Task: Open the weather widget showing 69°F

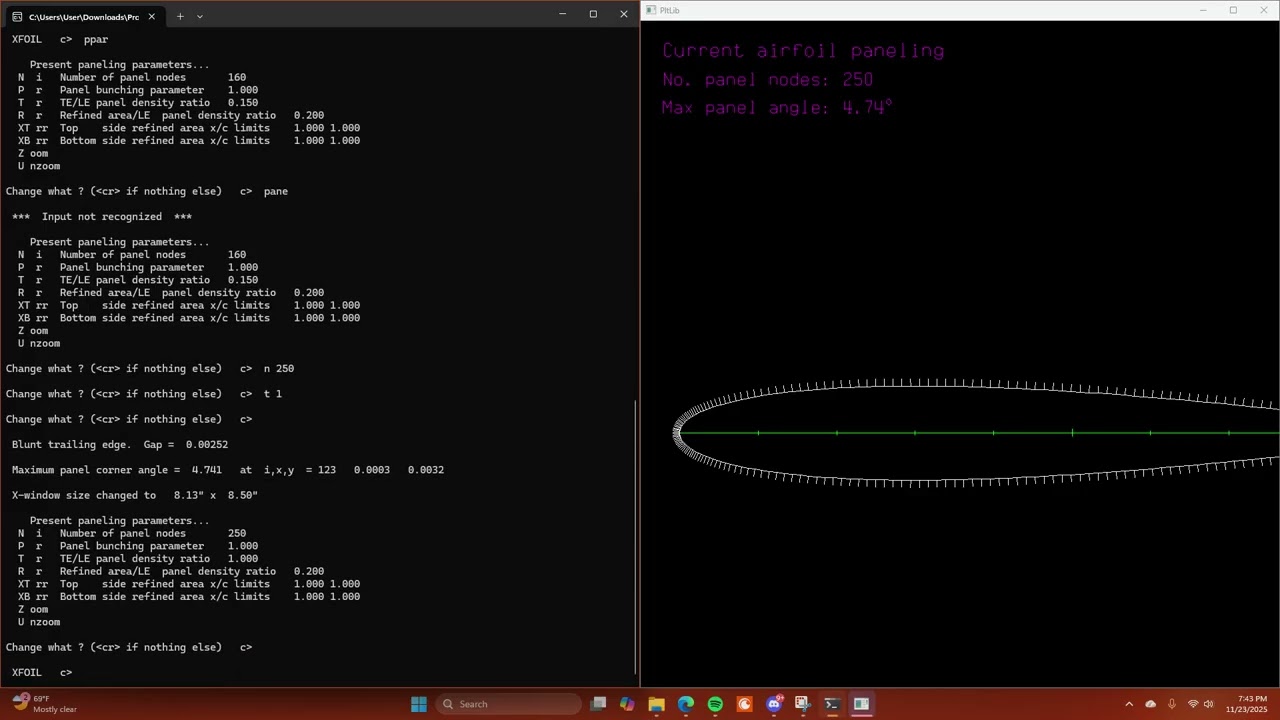Action: 45,704
